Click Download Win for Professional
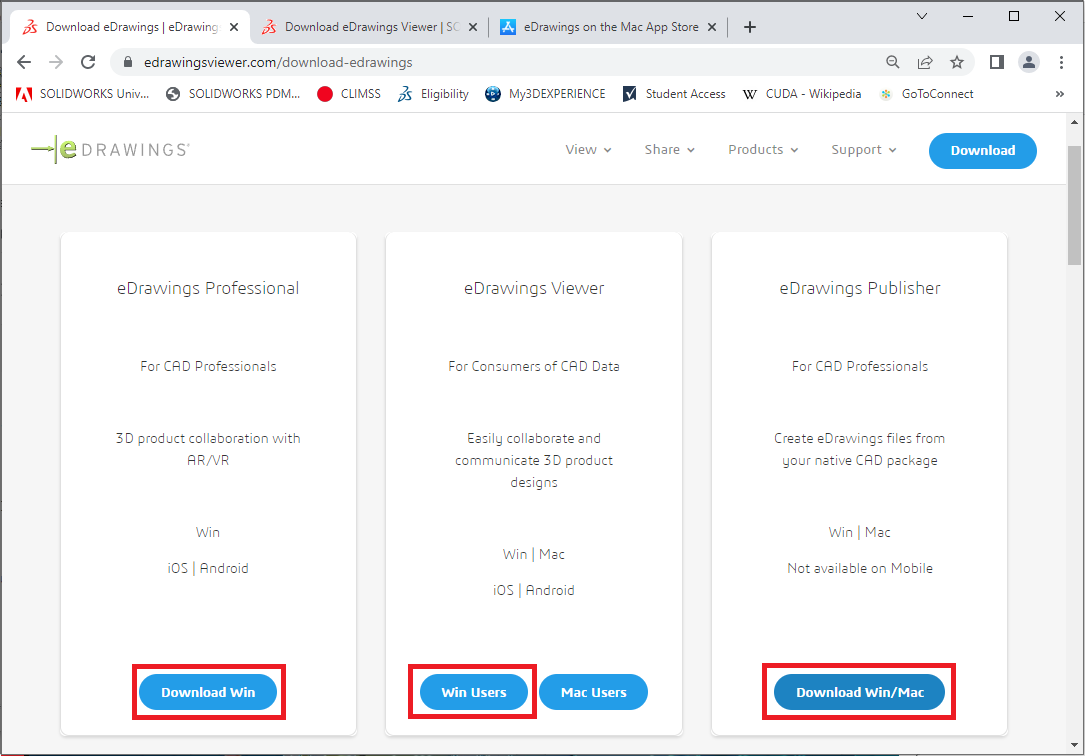This screenshot has width=1085, height=756. click(208, 692)
